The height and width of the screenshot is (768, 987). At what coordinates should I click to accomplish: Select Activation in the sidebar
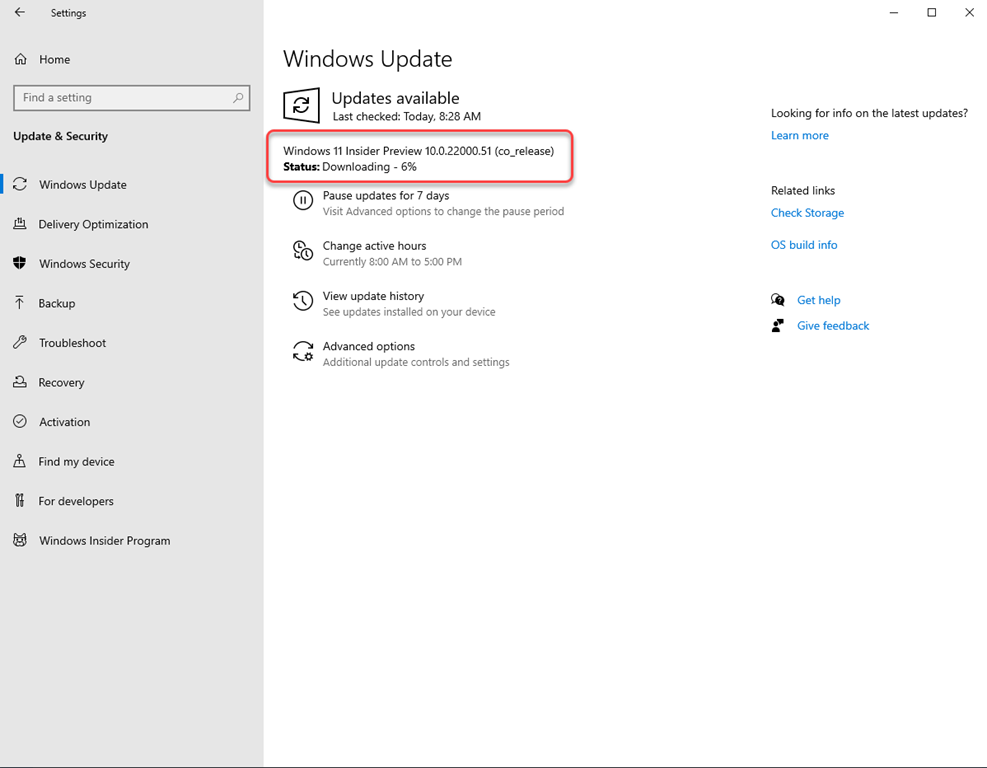pos(64,422)
